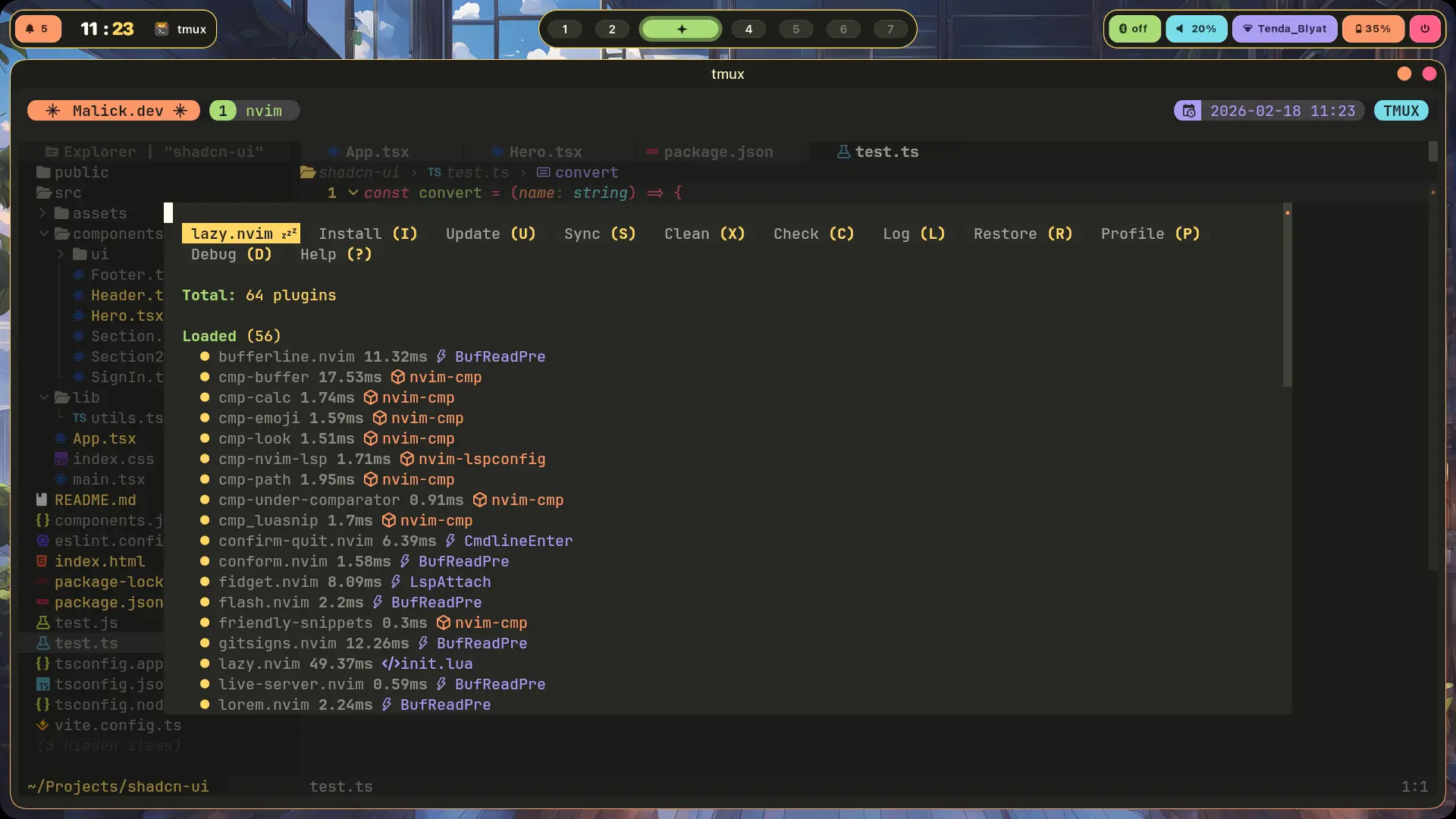1456x819 pixels.
Task: Switch to the App.tsx buffer tab
Action: [377, 152]
